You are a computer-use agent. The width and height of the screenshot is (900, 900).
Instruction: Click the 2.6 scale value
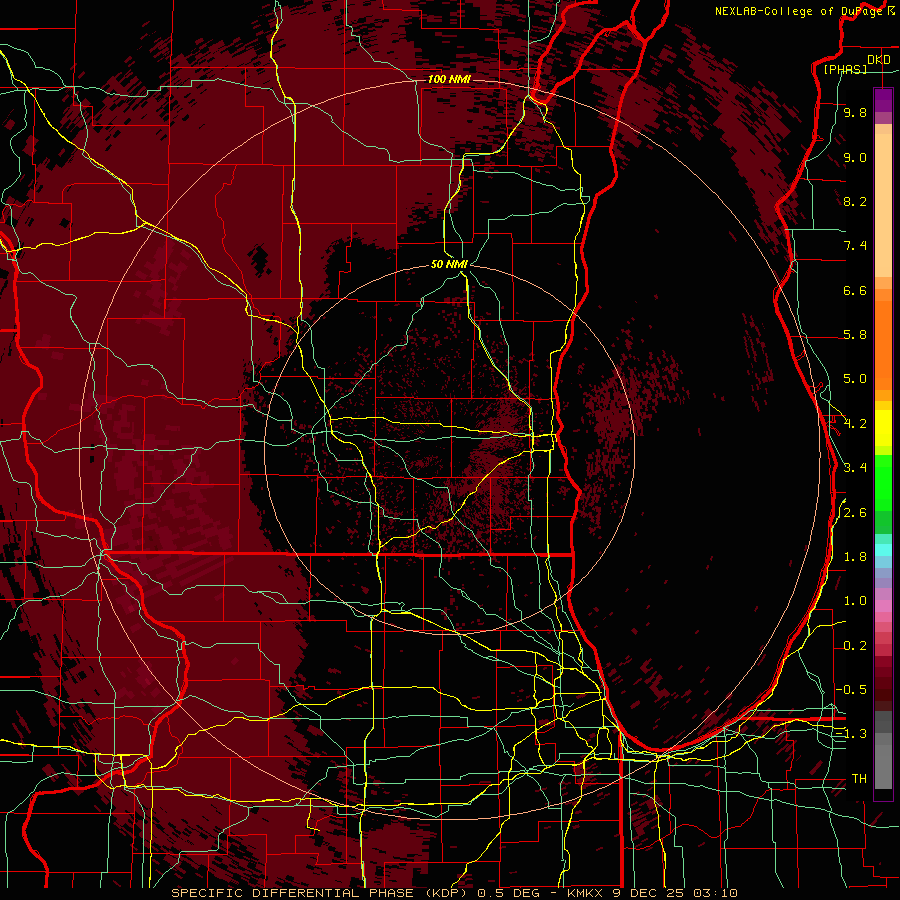(x=855, y=513)
